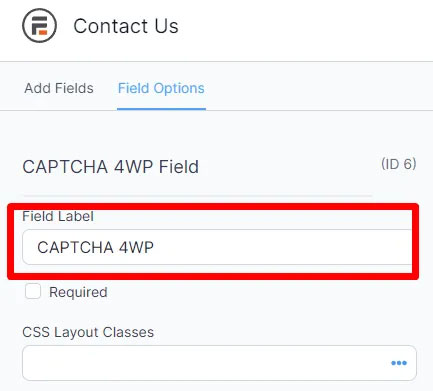Viewport: 433px width, 391px height.
Task: Switch to the Add Fields tab
Action: (x=59, y=88)
